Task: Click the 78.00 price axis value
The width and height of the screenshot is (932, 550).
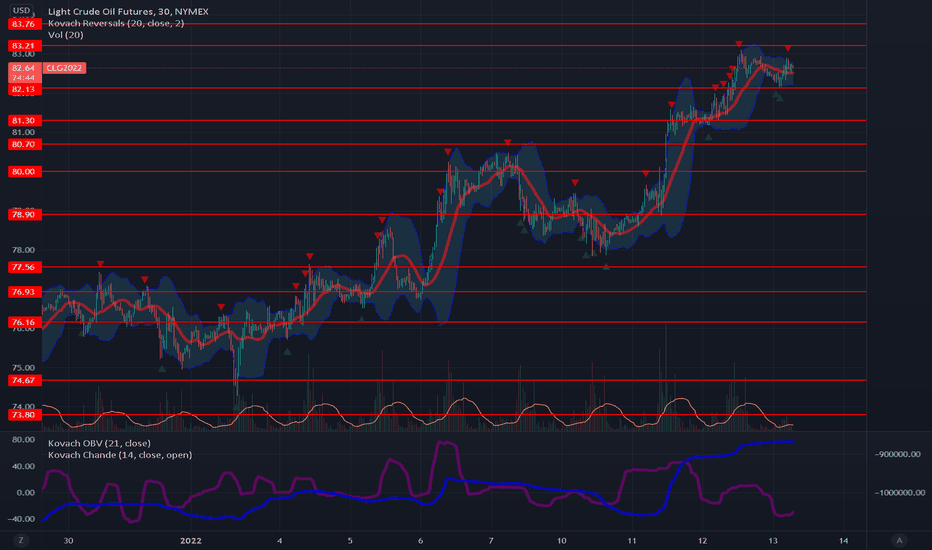Action: pyautogui.click(x=23, y=250)
